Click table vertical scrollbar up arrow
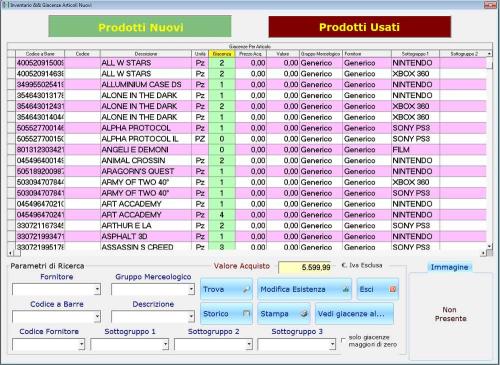This screenshot has width=500, height=365. (489, 54)
